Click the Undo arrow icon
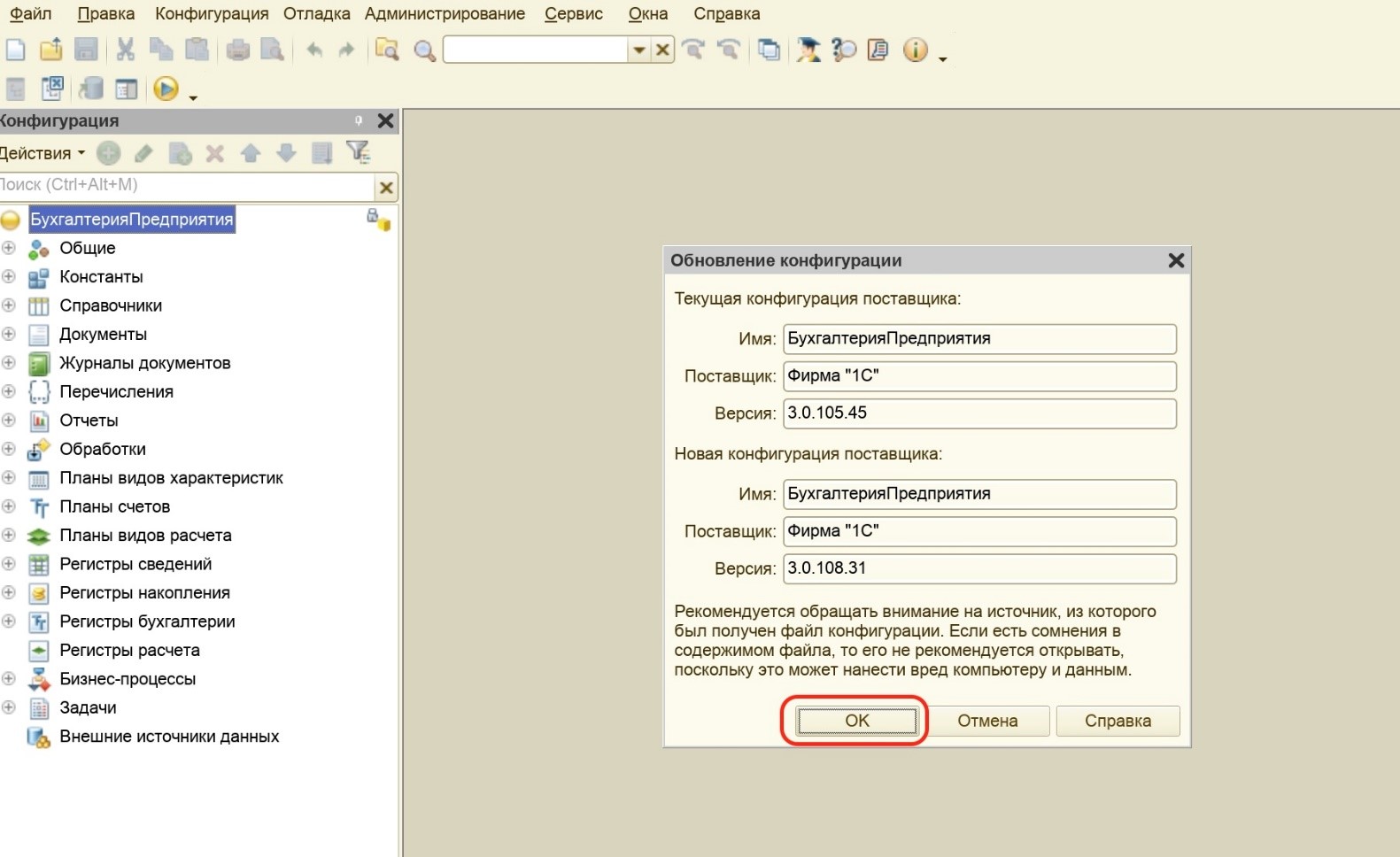Viewport: 1400px width, 857px height. click(x=314, y=50)
